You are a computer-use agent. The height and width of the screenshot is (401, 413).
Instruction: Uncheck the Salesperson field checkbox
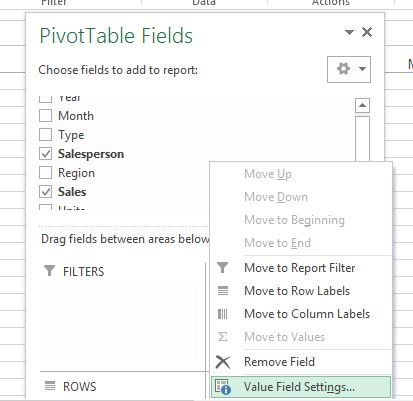(45, 154)
